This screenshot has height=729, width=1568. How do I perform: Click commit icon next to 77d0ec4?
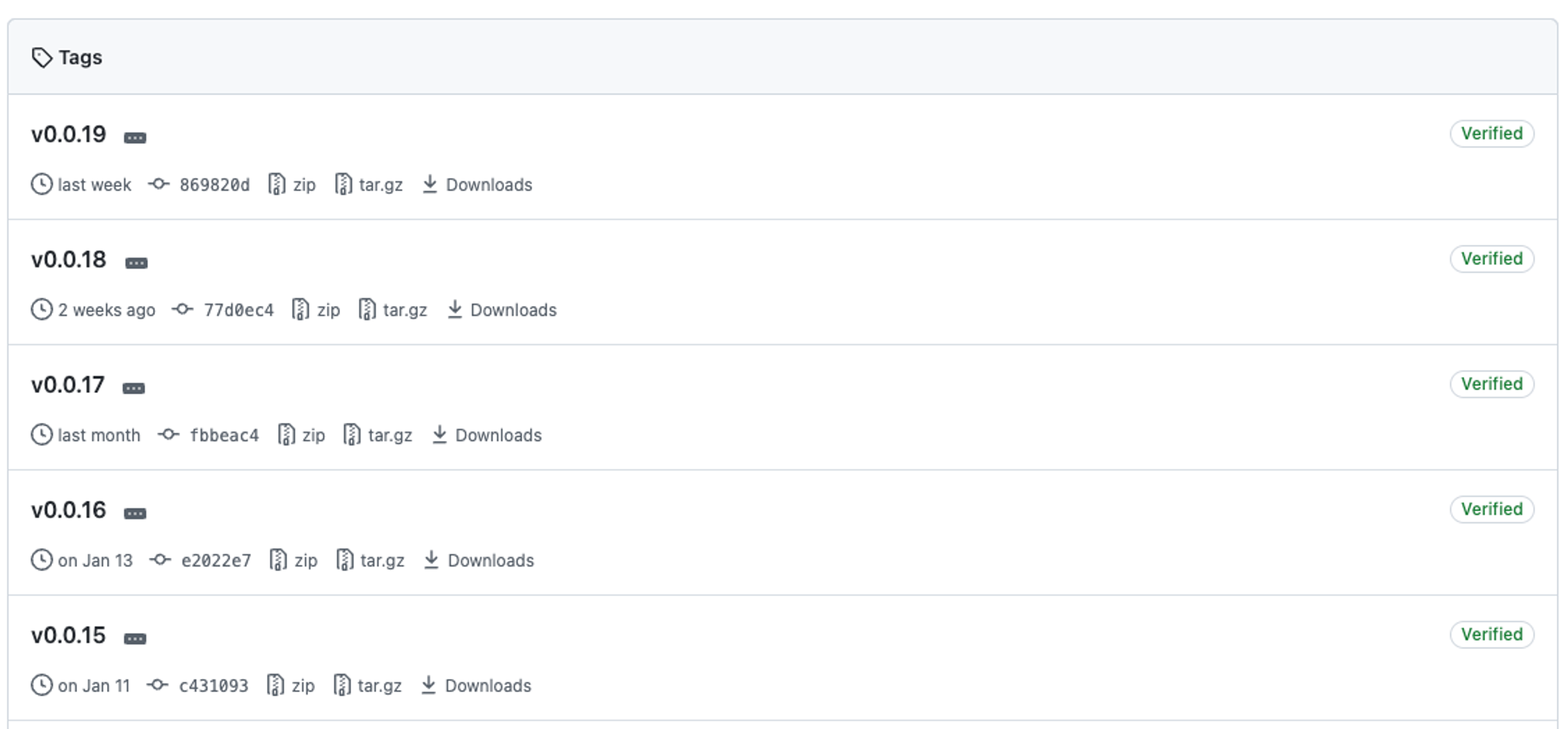(x=182, y=310)
